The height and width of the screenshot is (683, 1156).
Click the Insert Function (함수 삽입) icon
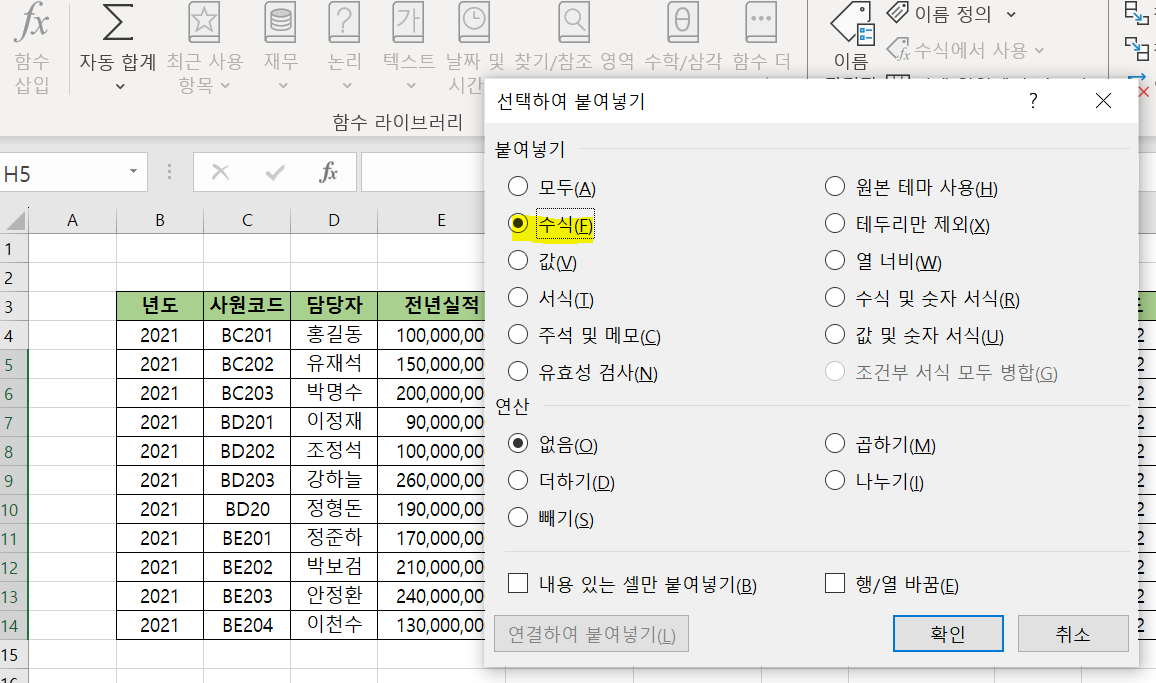(x=32, y=21)
